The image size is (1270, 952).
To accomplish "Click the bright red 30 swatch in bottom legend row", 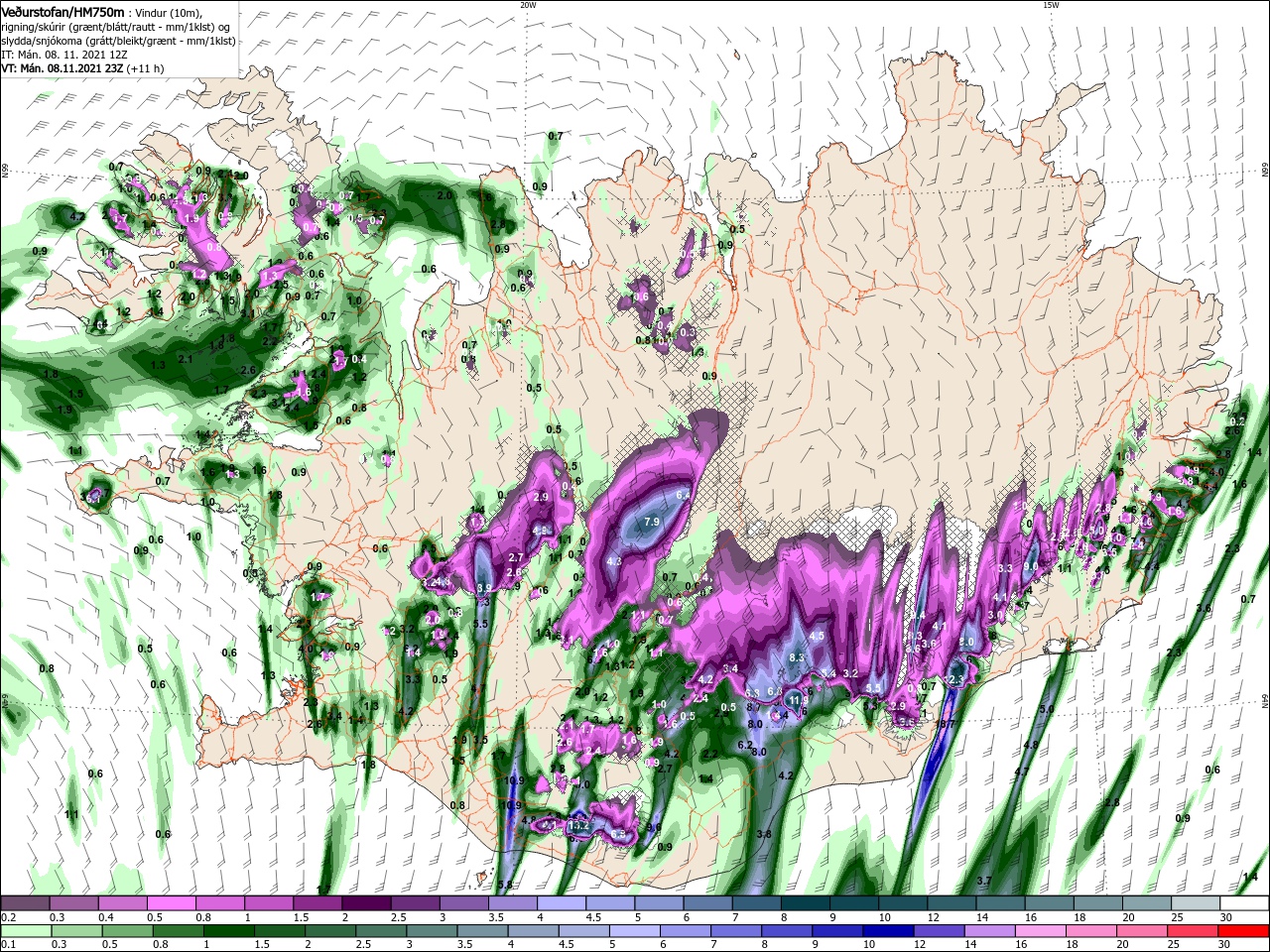I will [1245, 930].
